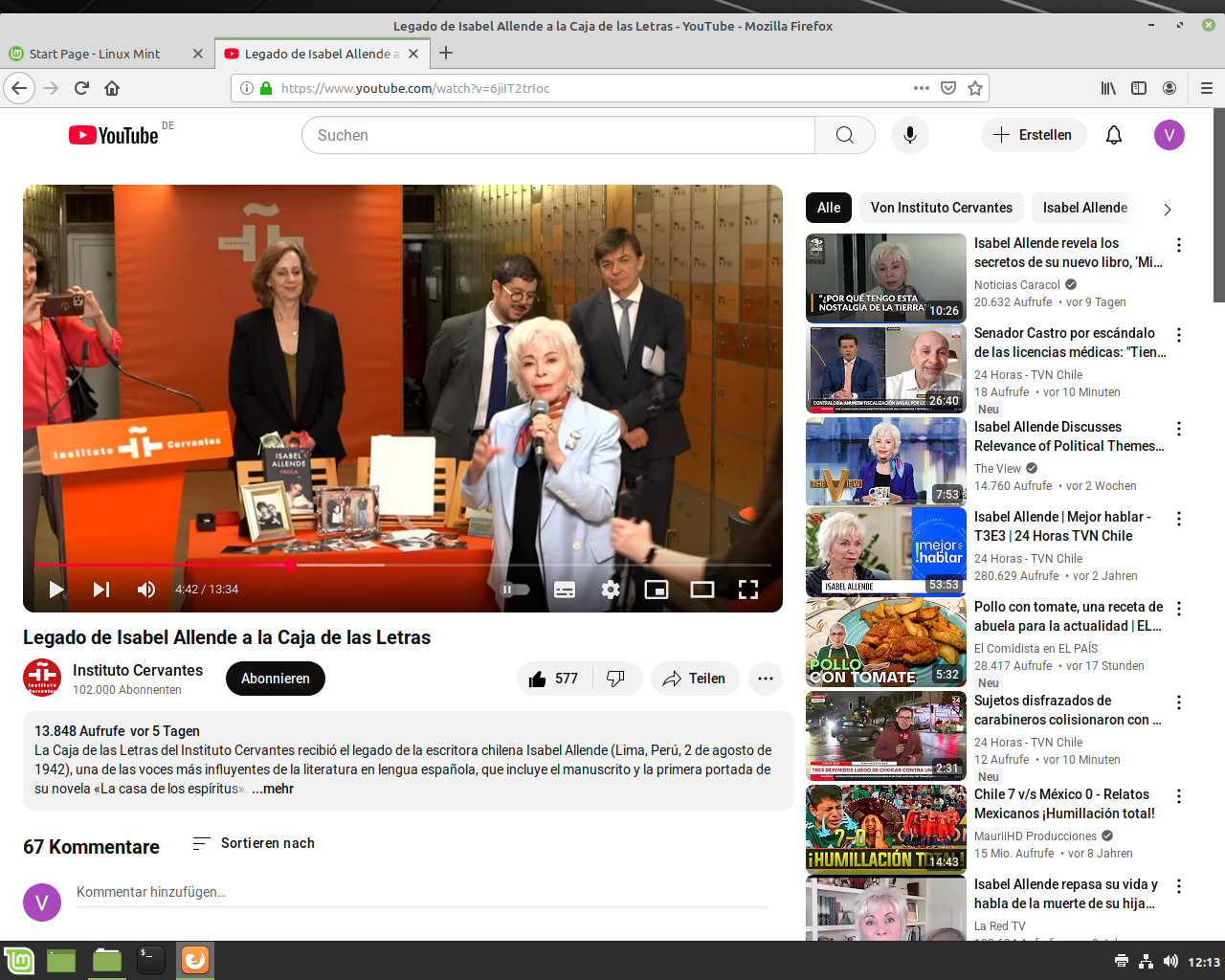This screenshot has height=980, width=1225.
Task: Click the Kommentar hinzufügen field
Action: coord(422,892)
